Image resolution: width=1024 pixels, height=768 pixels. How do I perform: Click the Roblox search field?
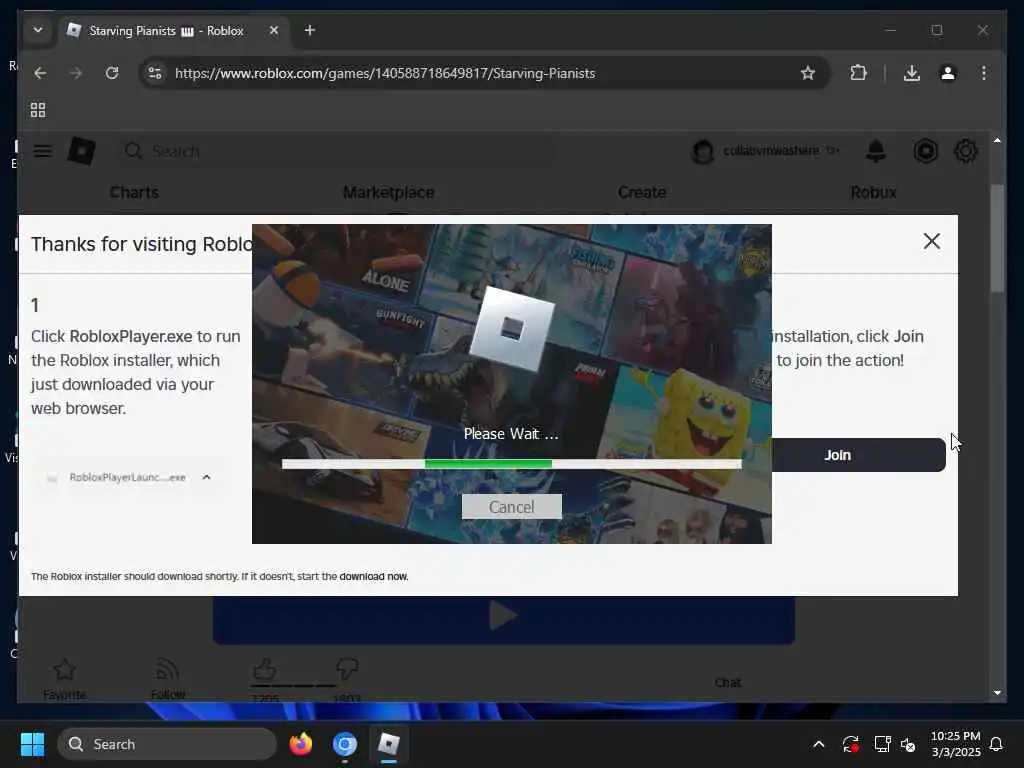coord(336,151)
